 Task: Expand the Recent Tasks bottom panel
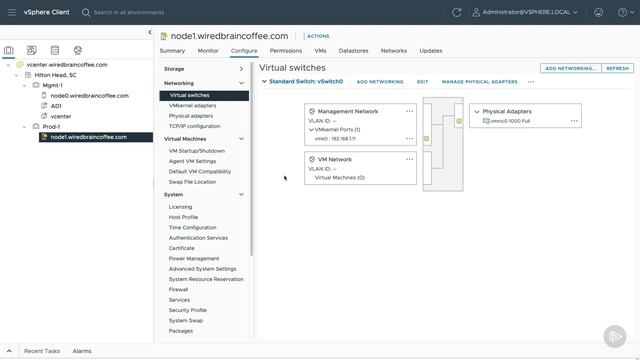pyautogui.click(x=9, y=351)
